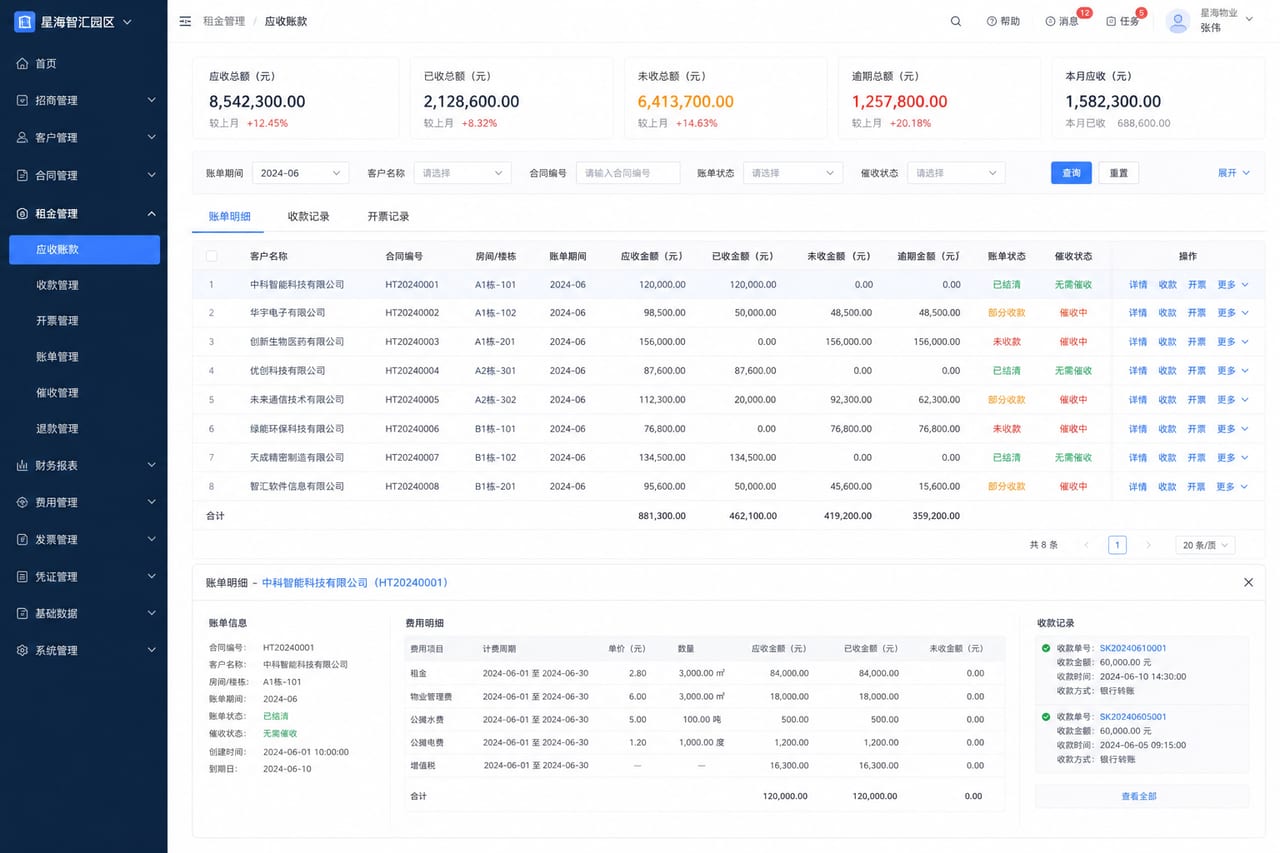Open receipt link SK20240610001

tap(1133, 648)
